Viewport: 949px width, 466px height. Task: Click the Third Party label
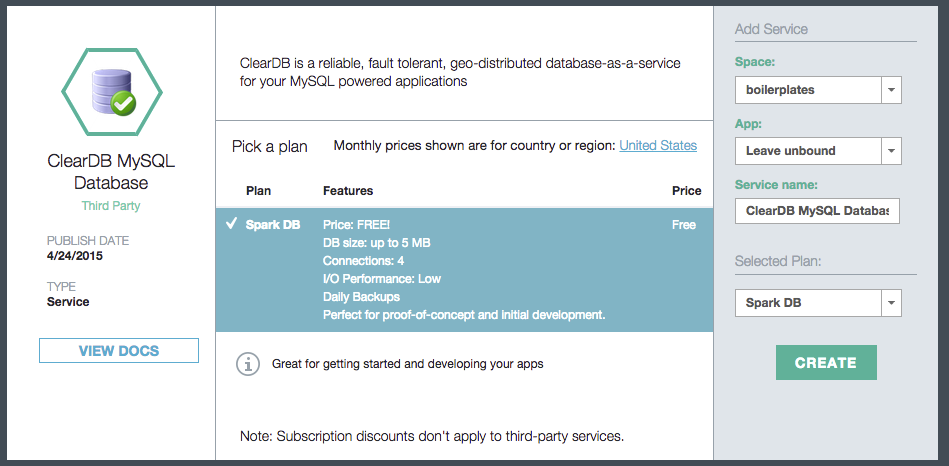pos(111,206)
